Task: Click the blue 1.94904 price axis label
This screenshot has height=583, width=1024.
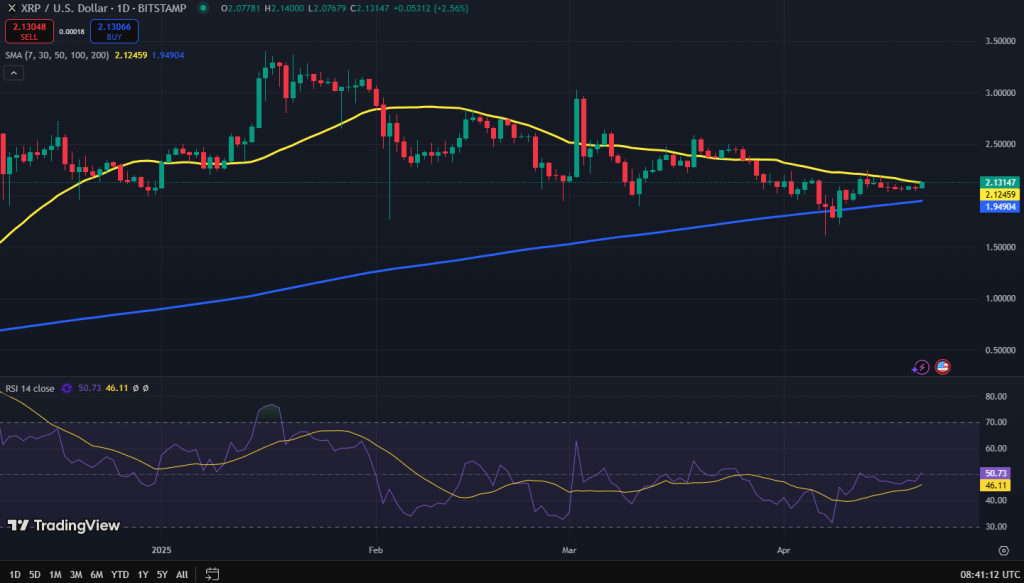Action: [x=999, y=207]
